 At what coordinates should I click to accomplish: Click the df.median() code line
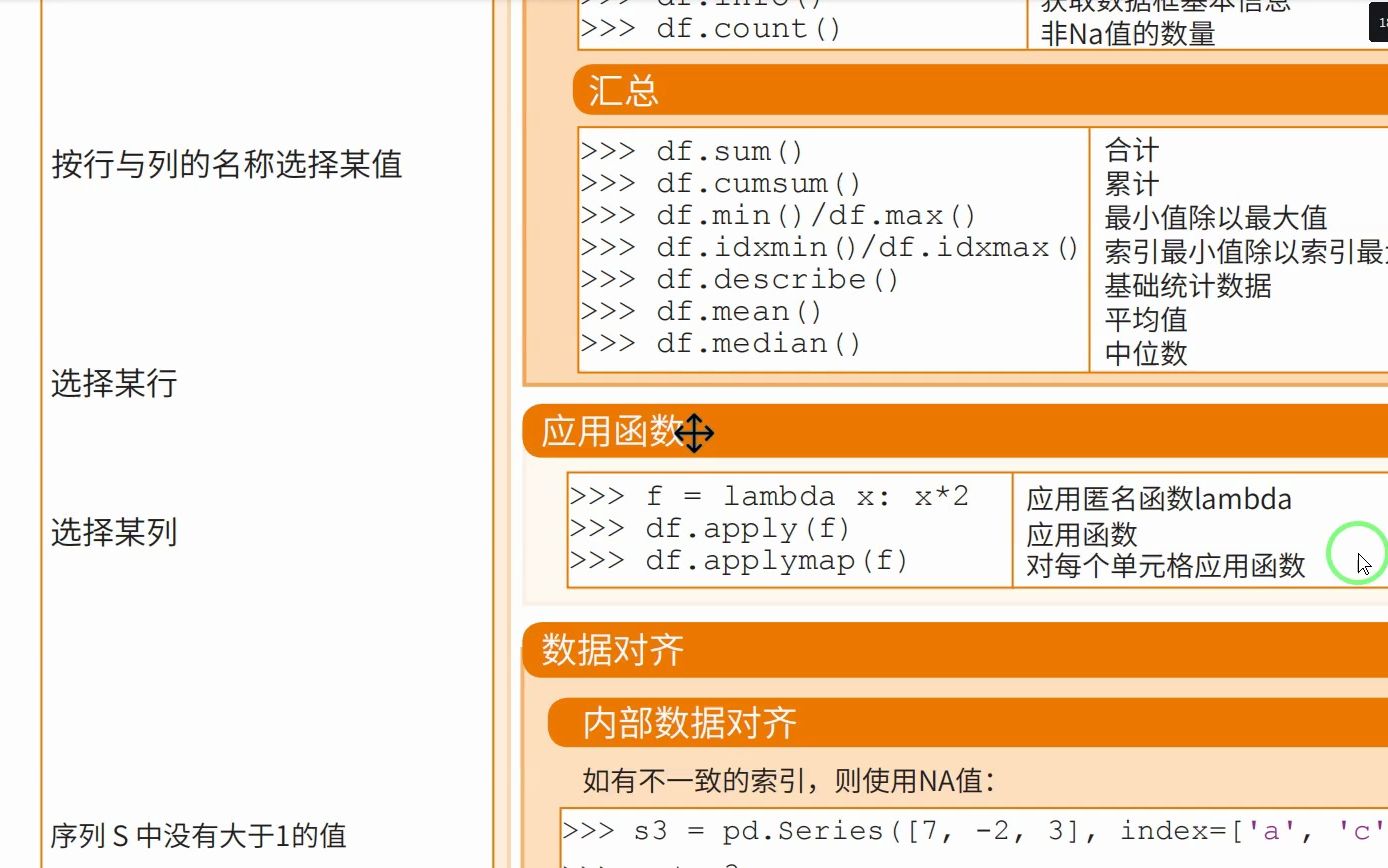(720, 344)
